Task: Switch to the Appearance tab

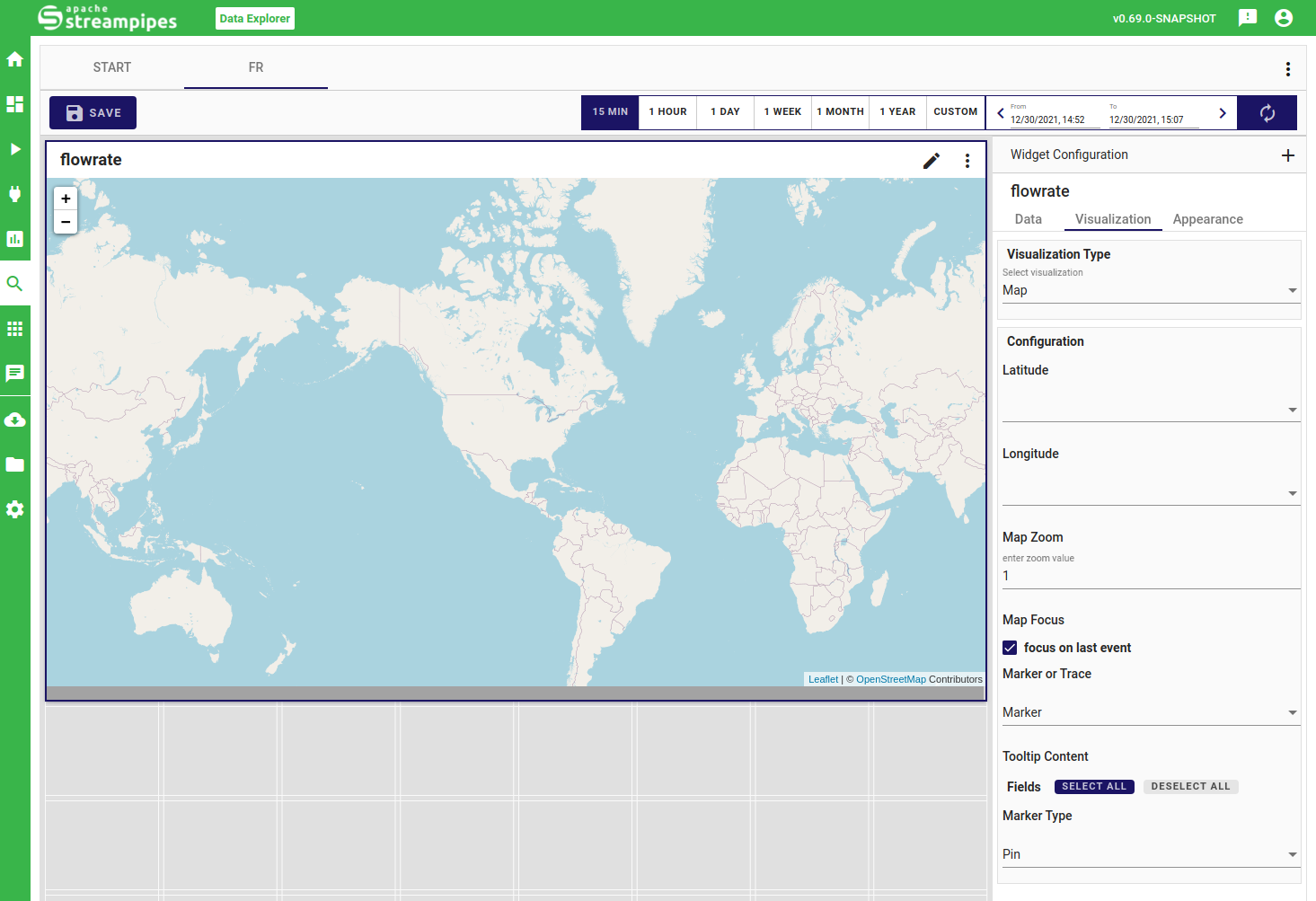Action: point(1207,219)
